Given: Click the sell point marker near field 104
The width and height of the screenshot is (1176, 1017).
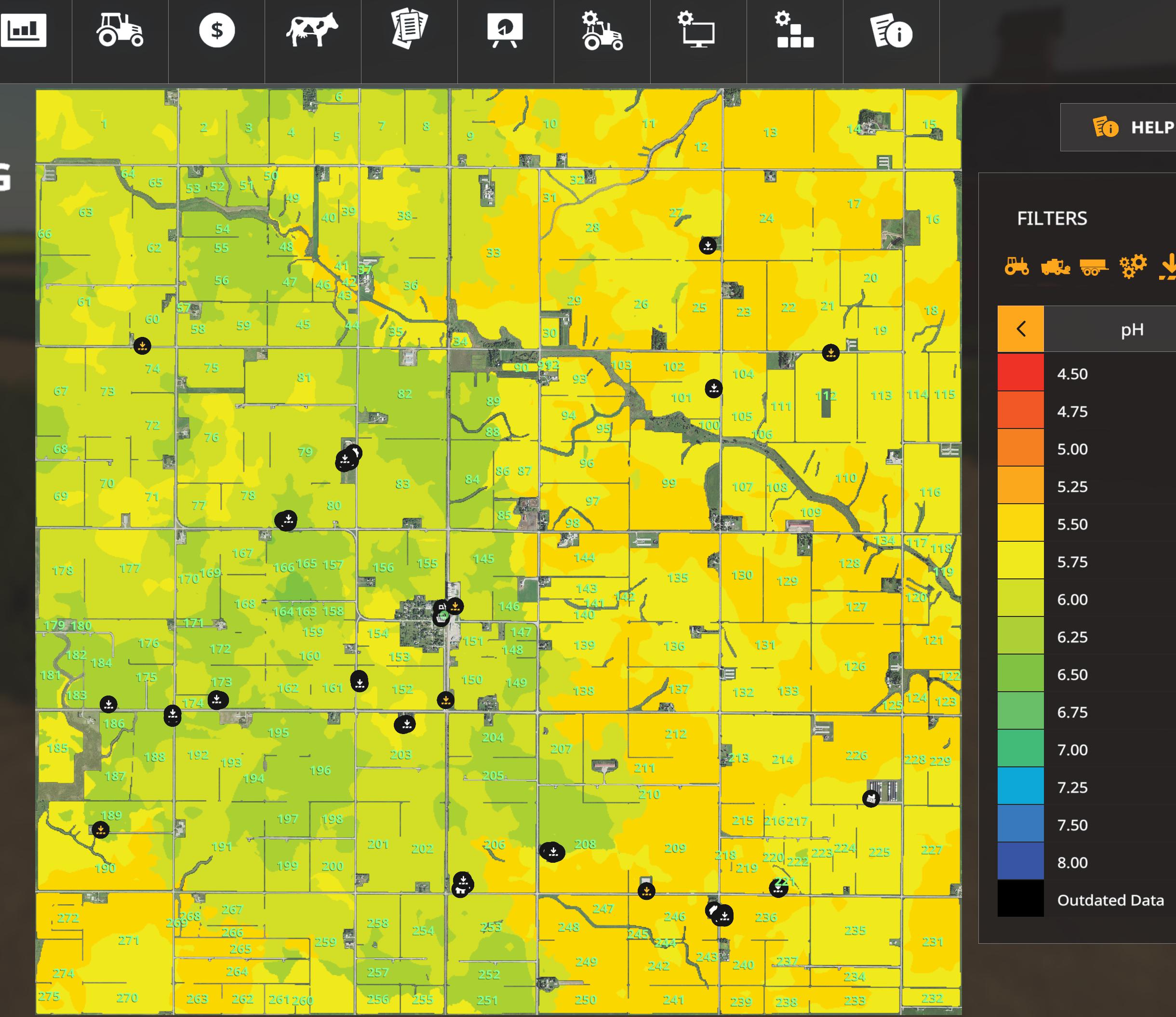Looking at the screenshot, I should 713,388.
